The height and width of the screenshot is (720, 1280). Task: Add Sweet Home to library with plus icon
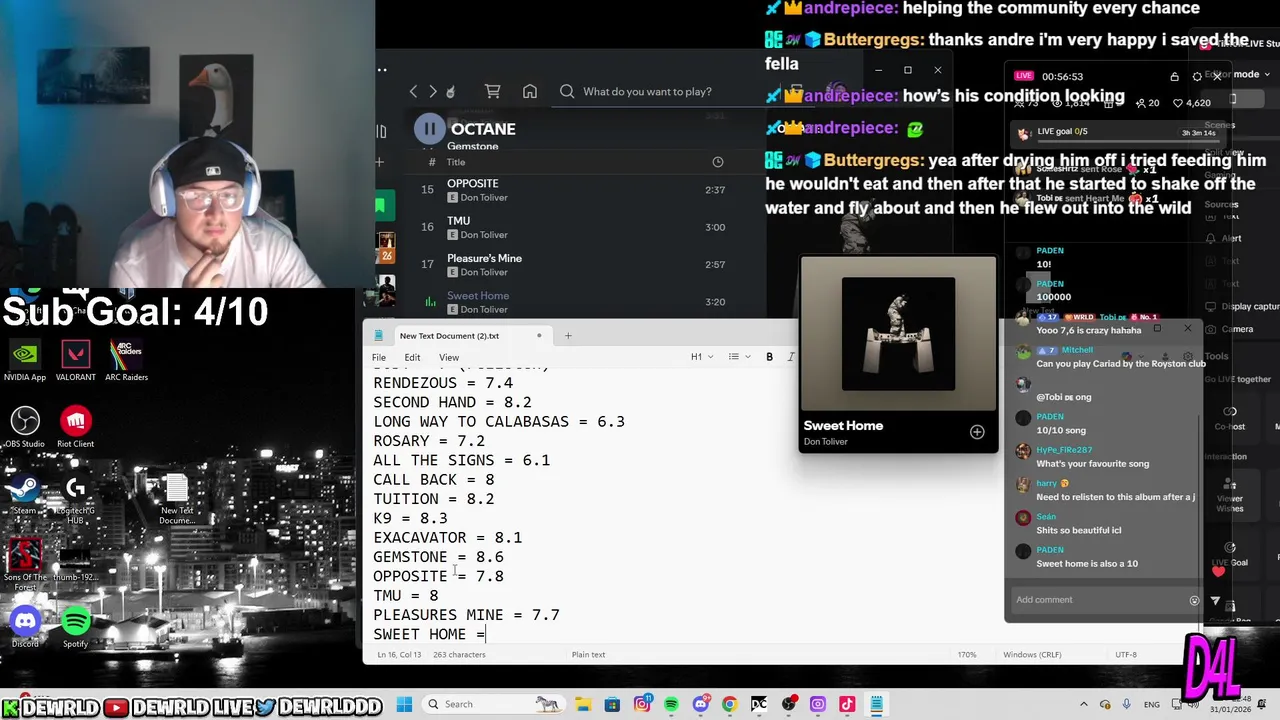tap(977, 432)
